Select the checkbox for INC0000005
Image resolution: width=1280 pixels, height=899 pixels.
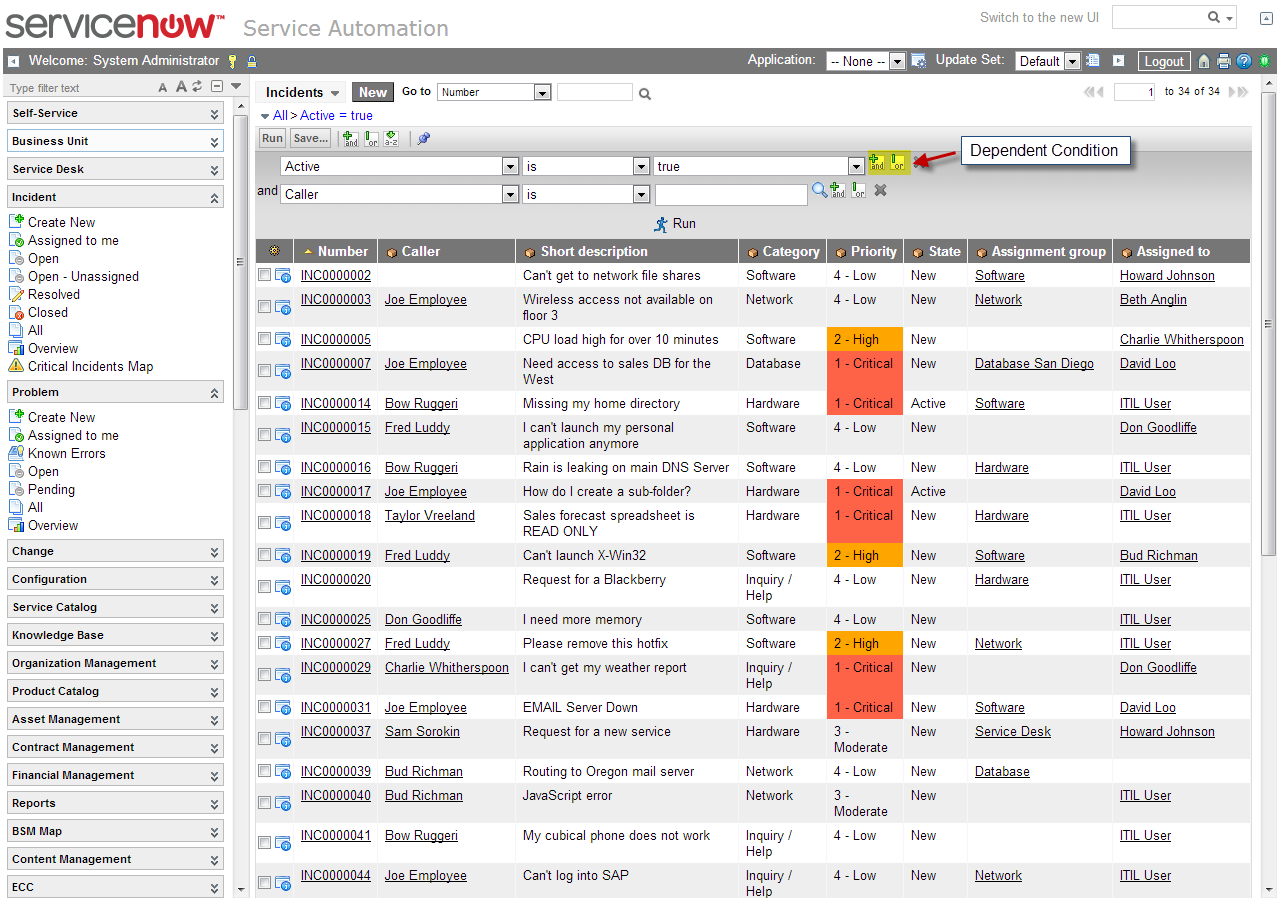click(x=265, y=339)
